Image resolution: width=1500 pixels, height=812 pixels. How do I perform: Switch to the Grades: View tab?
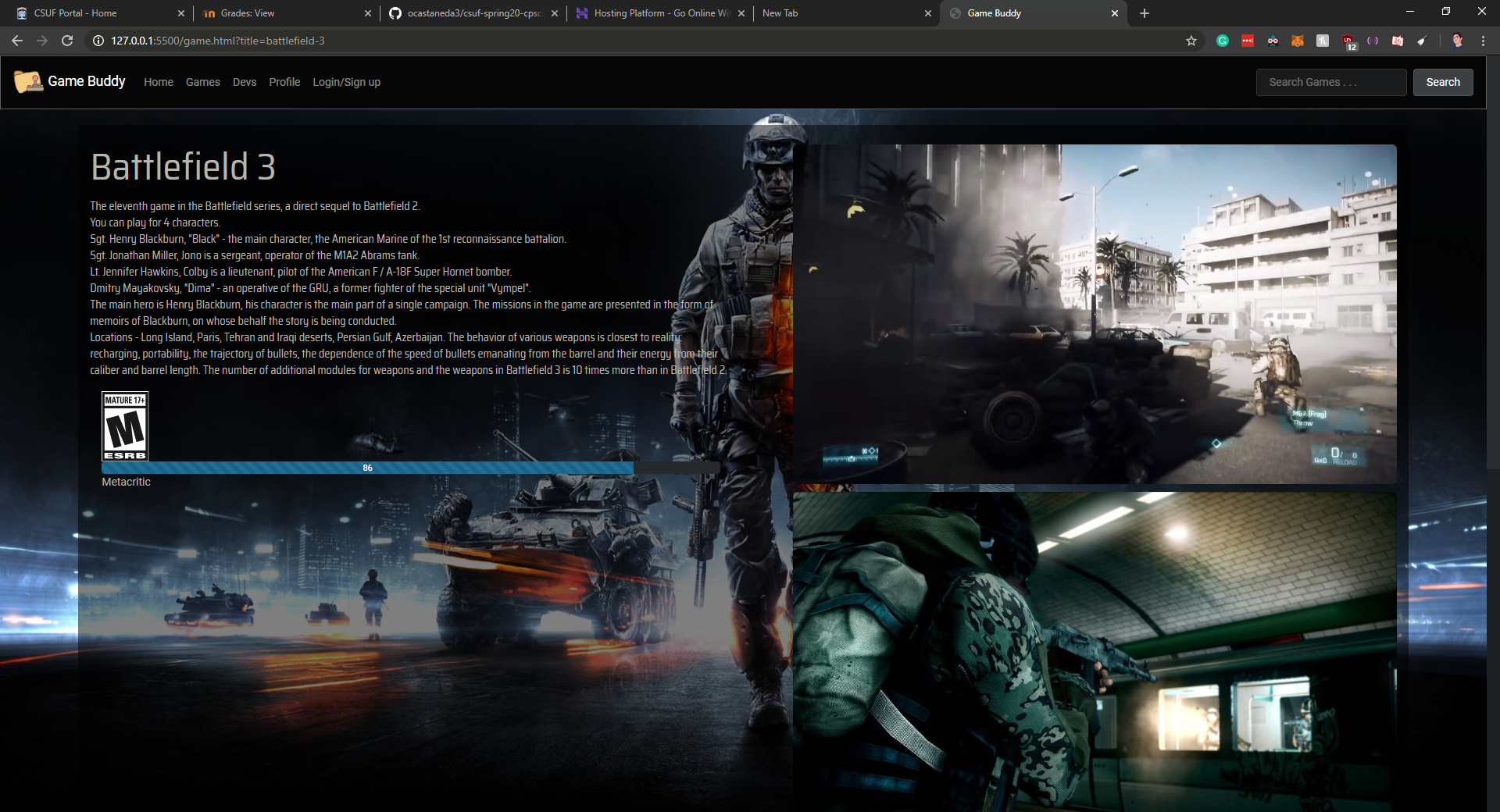coord(247,13)
